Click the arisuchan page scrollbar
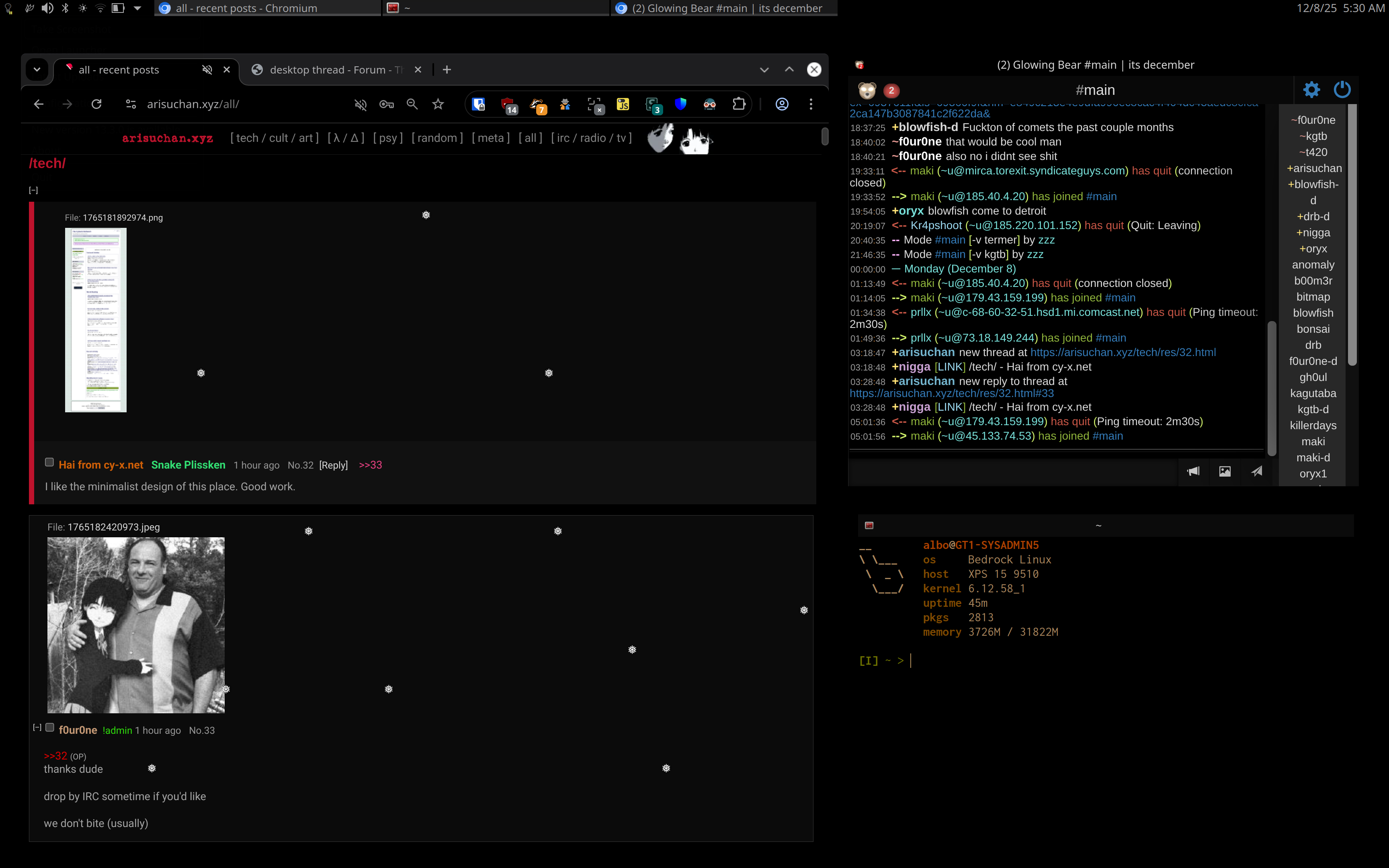 [x=825, y=136]
